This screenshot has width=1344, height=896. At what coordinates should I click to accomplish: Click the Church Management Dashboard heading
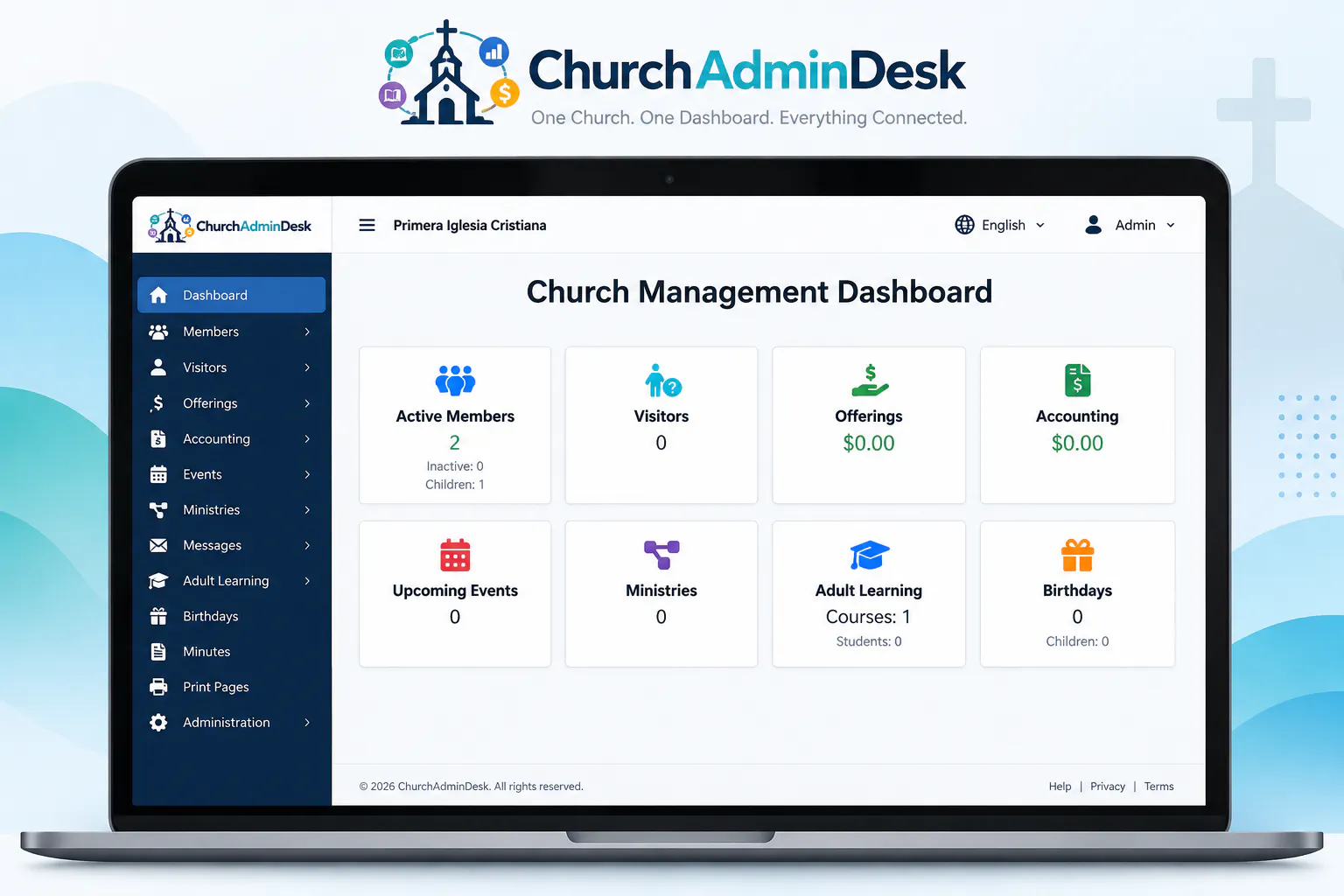[x=759, y=291]
